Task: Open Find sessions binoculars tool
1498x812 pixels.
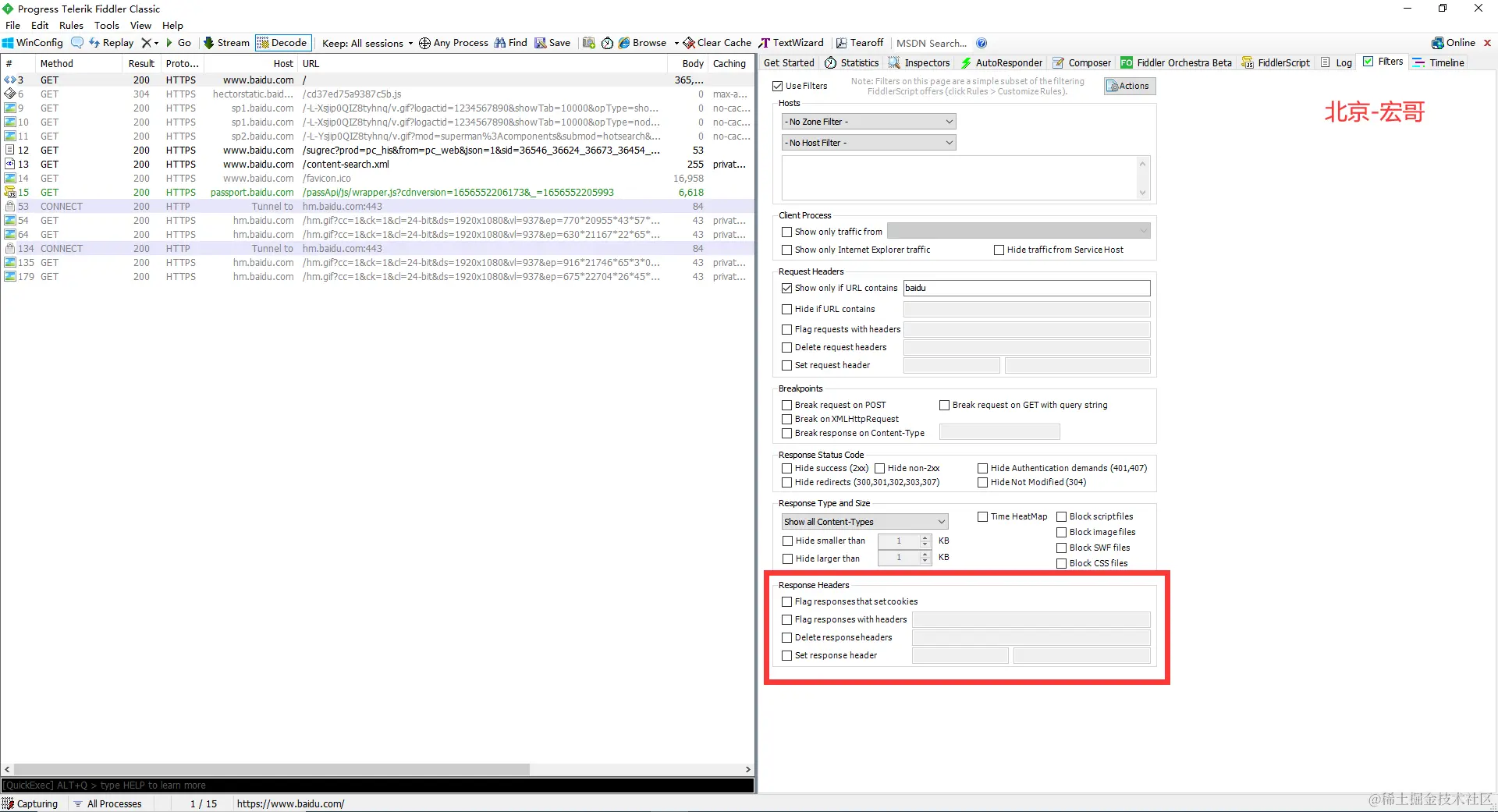Action: coord(511,43)
